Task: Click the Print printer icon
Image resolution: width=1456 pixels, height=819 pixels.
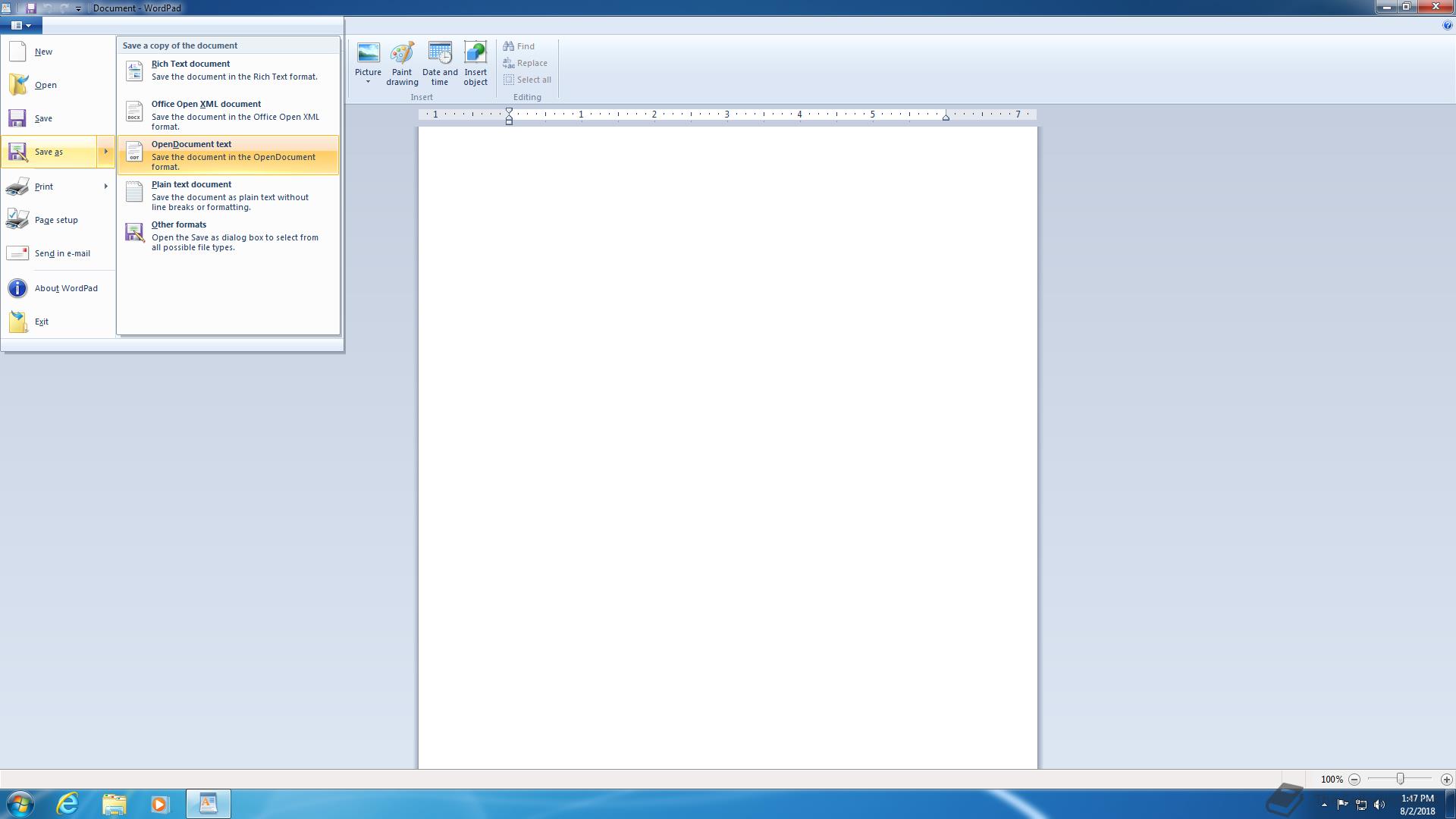Action: (x=17, y=187)
